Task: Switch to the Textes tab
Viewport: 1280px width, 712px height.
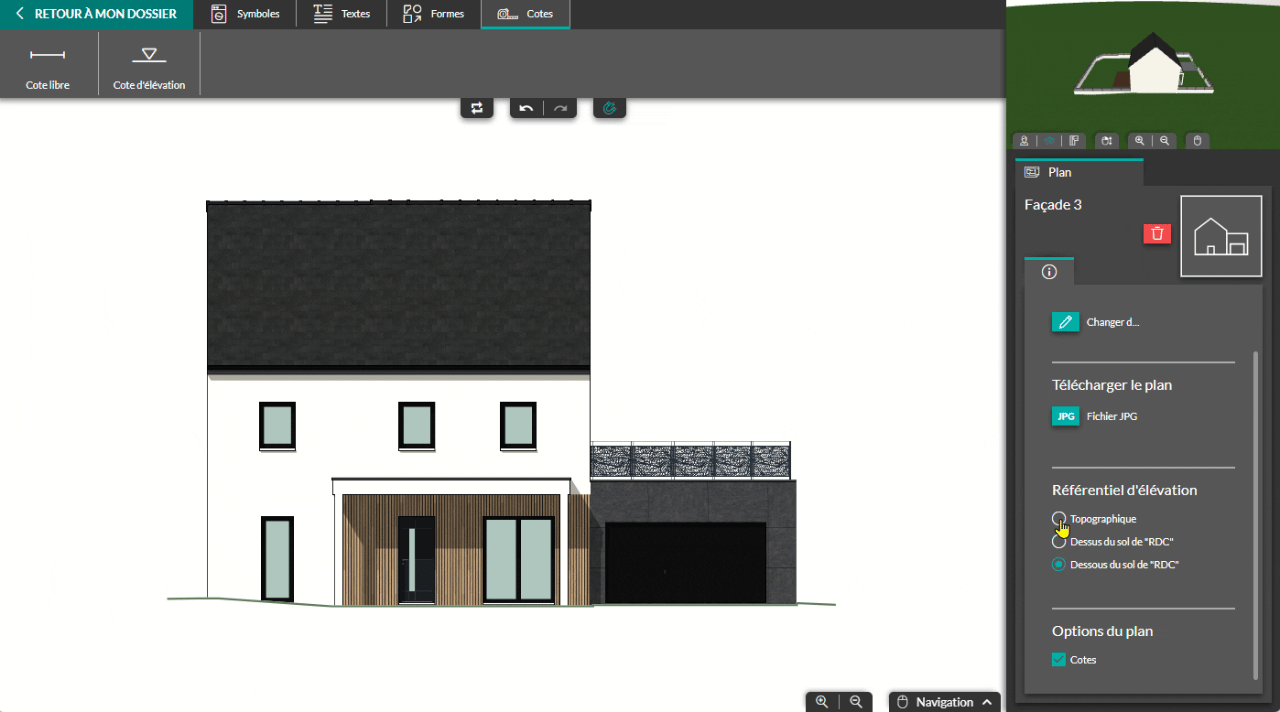Action: point(341,14)
